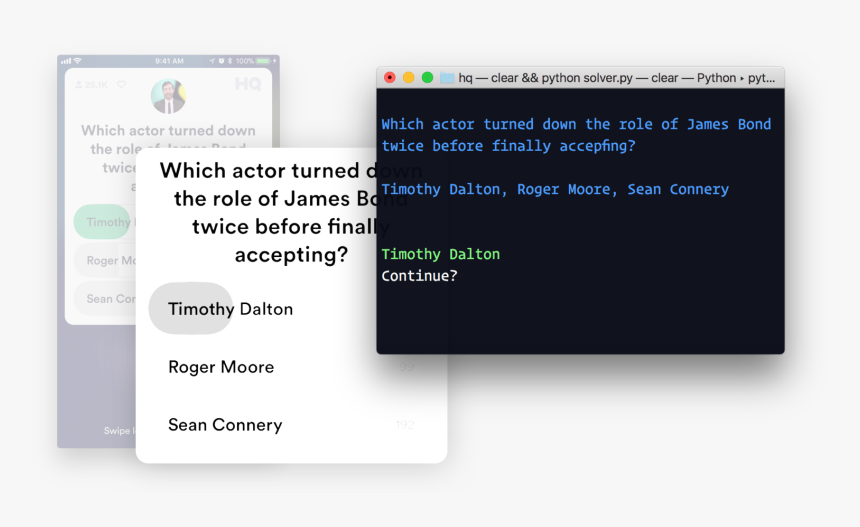The image size is (860, 527).
Task: Click the folder icon in terminal title bar
Action: pos(447,78)
